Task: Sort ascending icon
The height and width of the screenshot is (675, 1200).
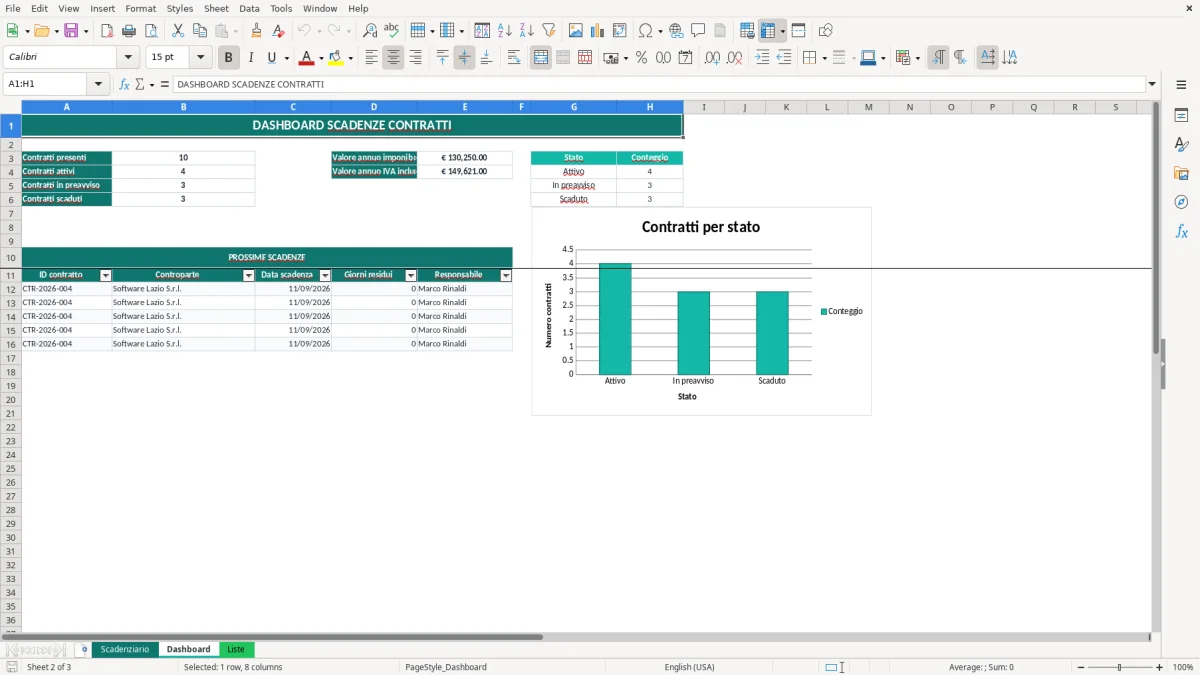Action: (x=505, y=31)
